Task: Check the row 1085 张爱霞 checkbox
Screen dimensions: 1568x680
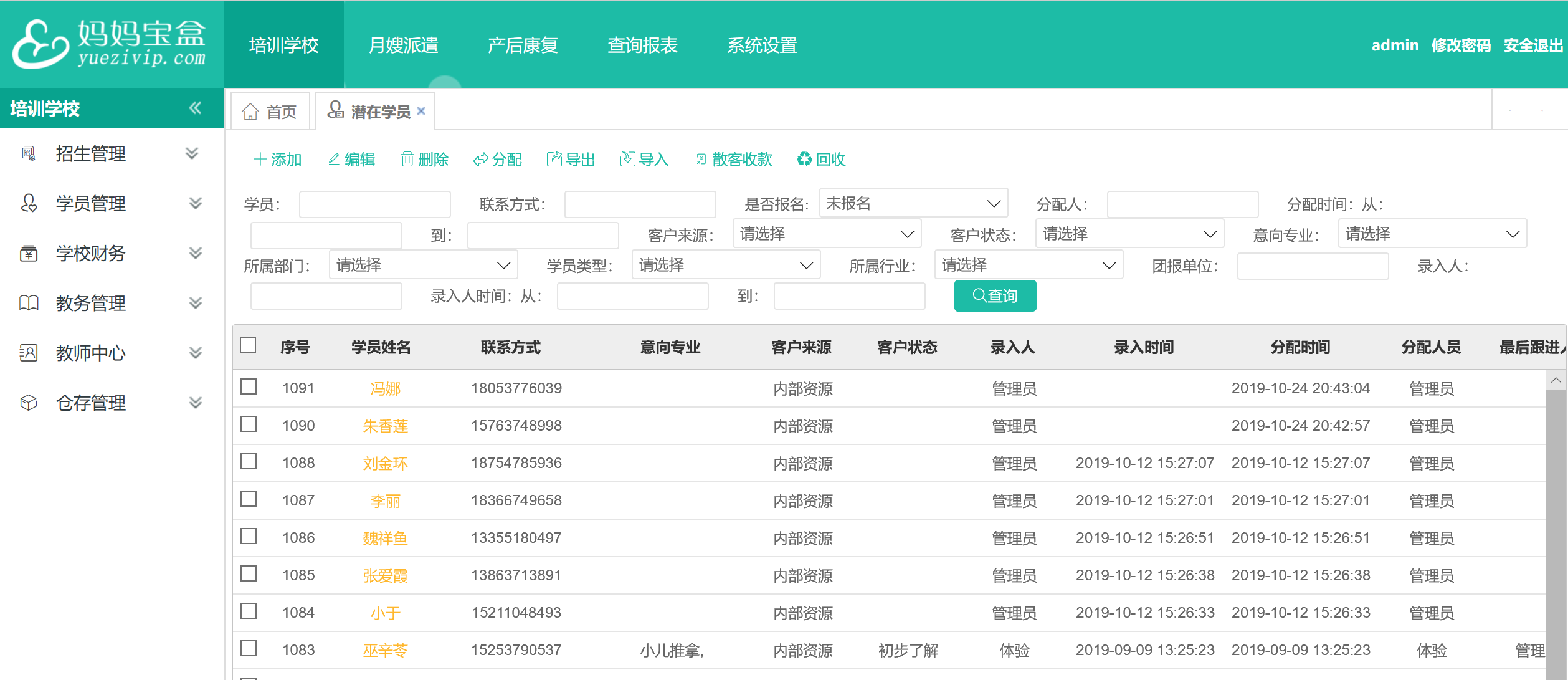Action: click(x=249, y=574)
